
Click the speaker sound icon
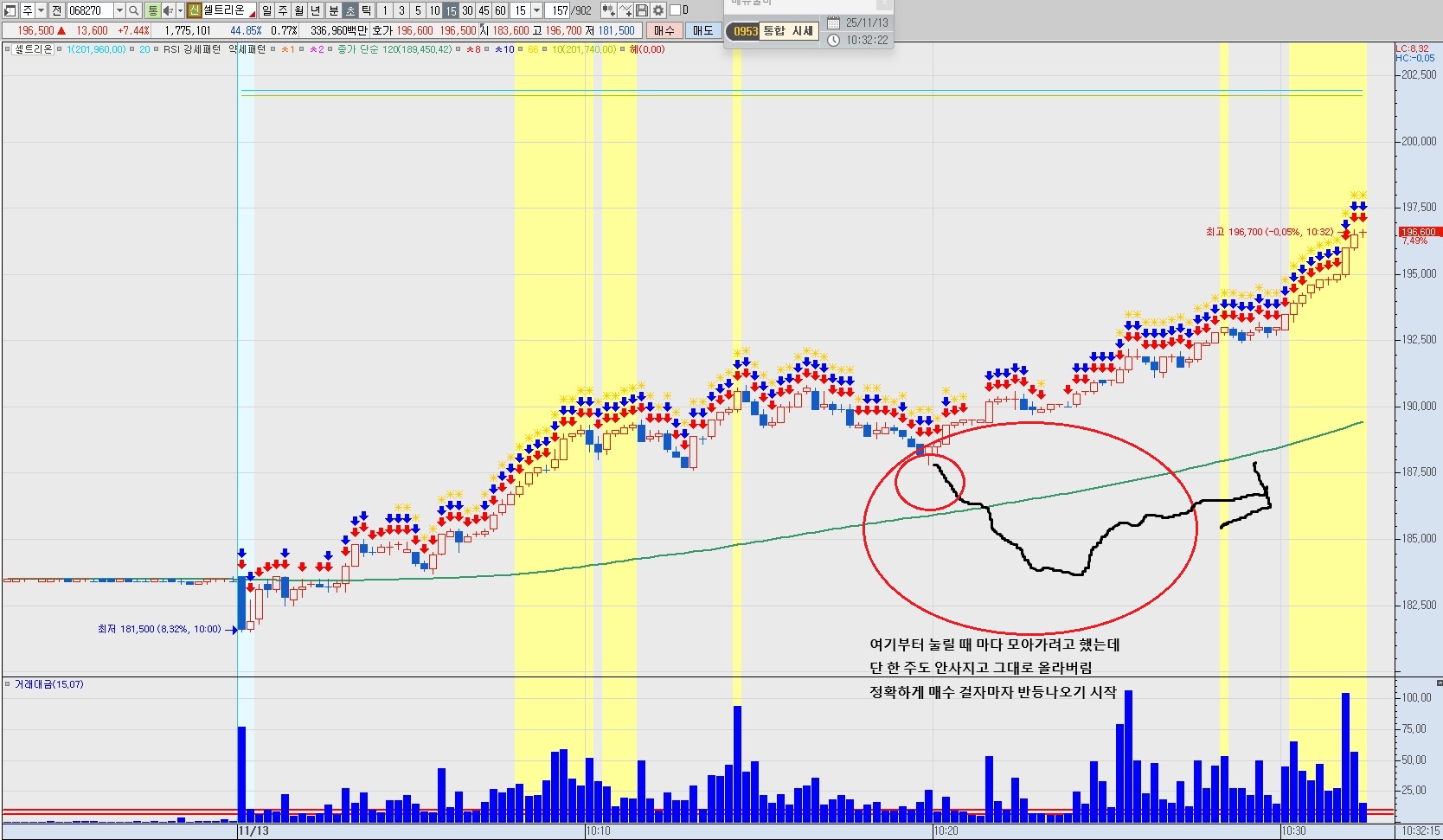coord(168,10)
